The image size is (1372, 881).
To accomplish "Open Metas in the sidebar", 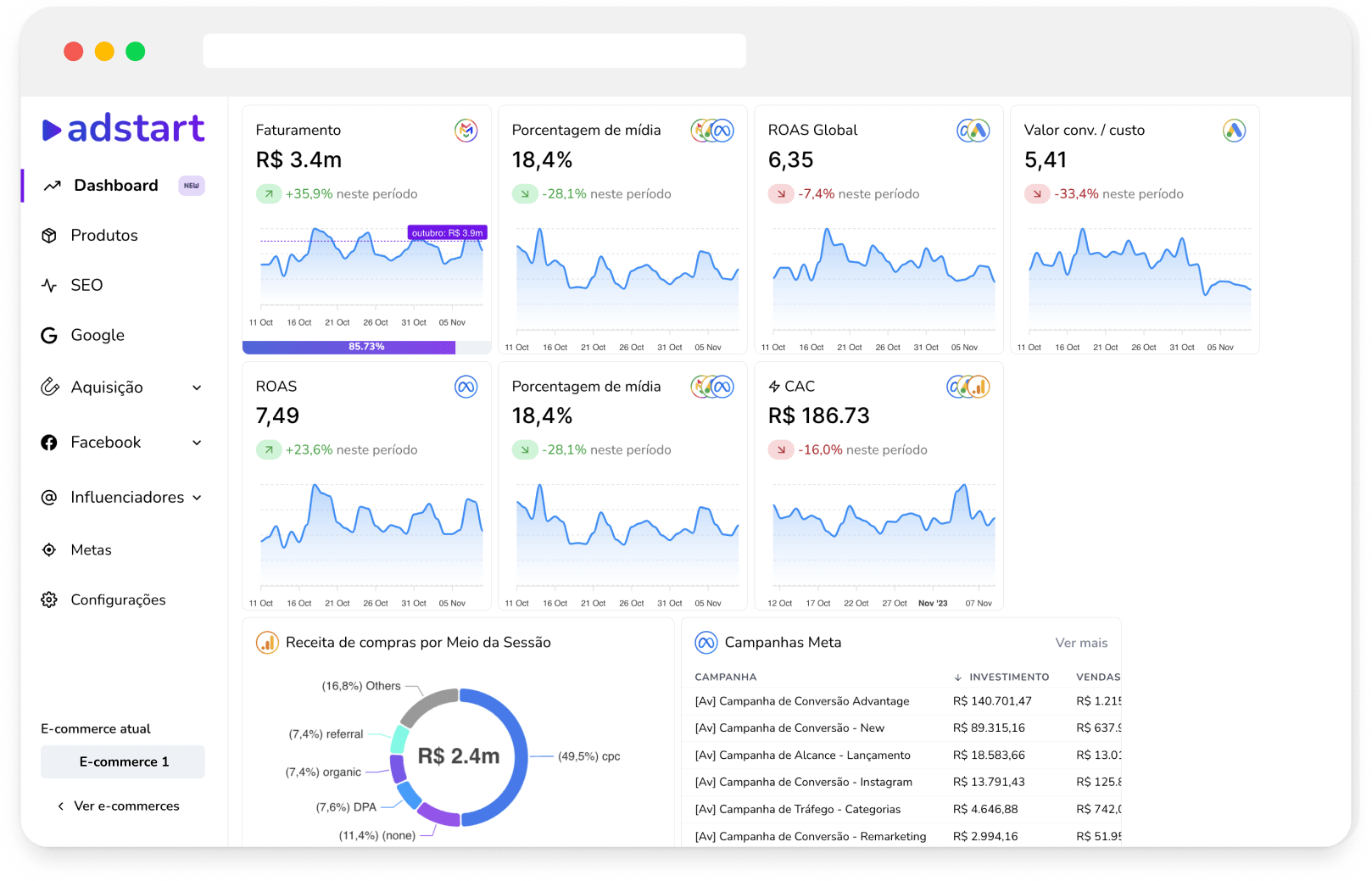I will point(91,550).
